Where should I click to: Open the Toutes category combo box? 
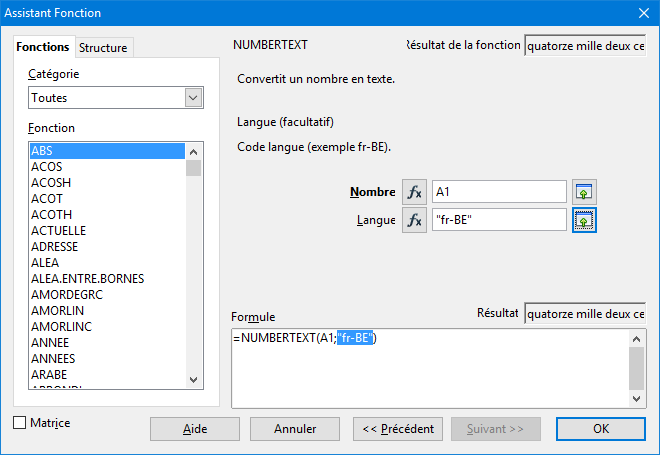click(116, 98)
